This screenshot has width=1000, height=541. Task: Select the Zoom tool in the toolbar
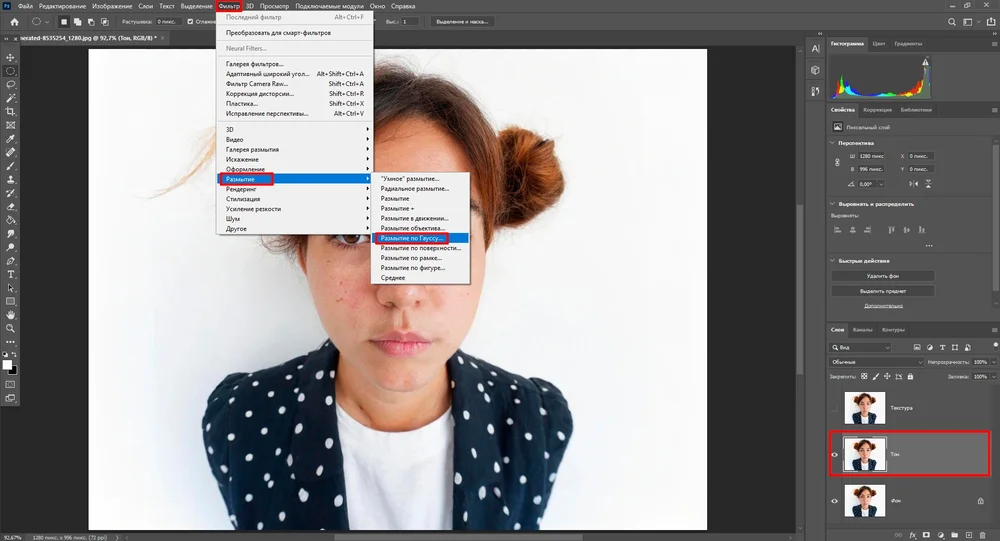[x=10, y=329]
